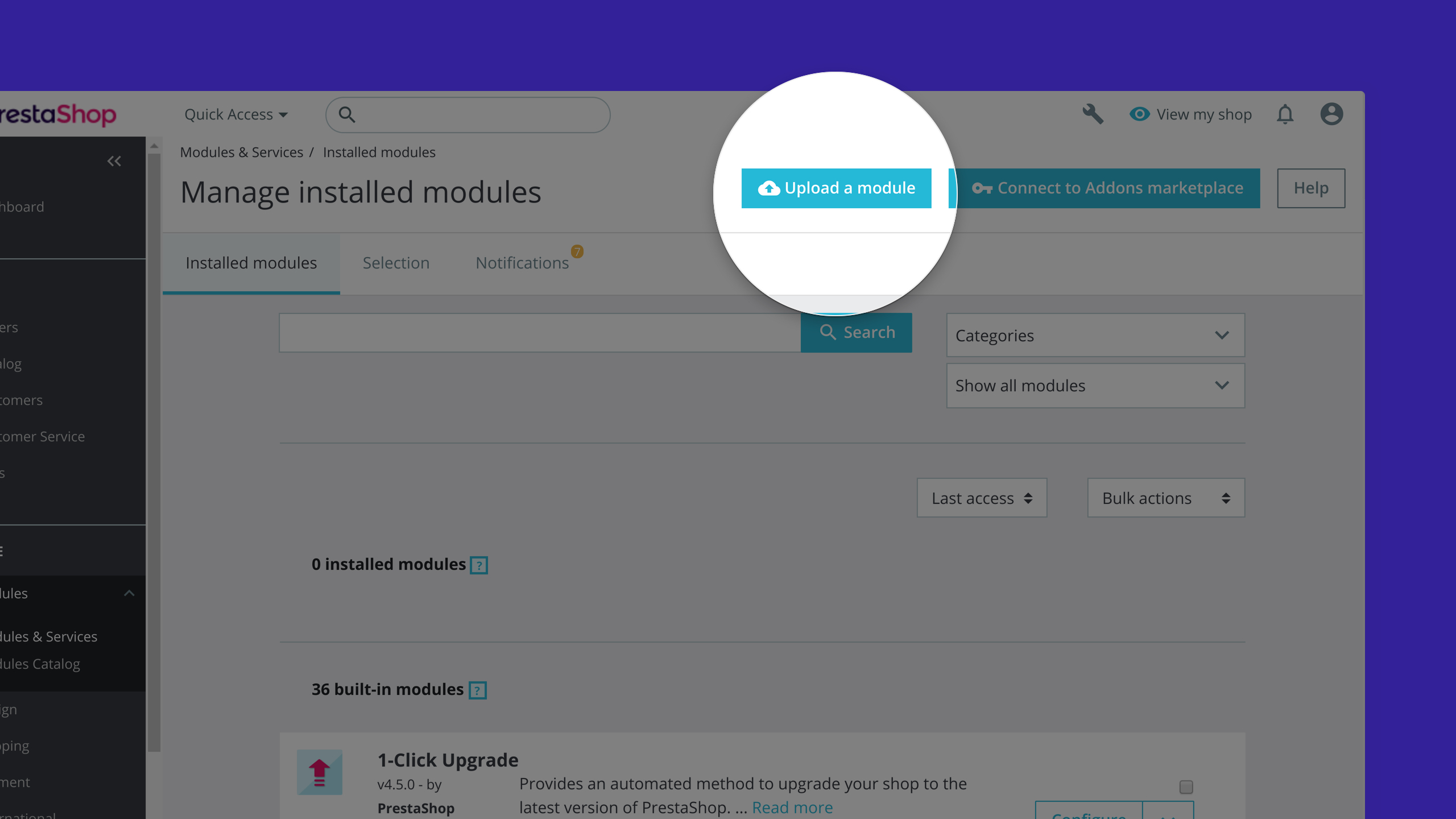Switch to the Selection tab
The height and width of the screenshot is (819, 1456).
coord(396,262)
